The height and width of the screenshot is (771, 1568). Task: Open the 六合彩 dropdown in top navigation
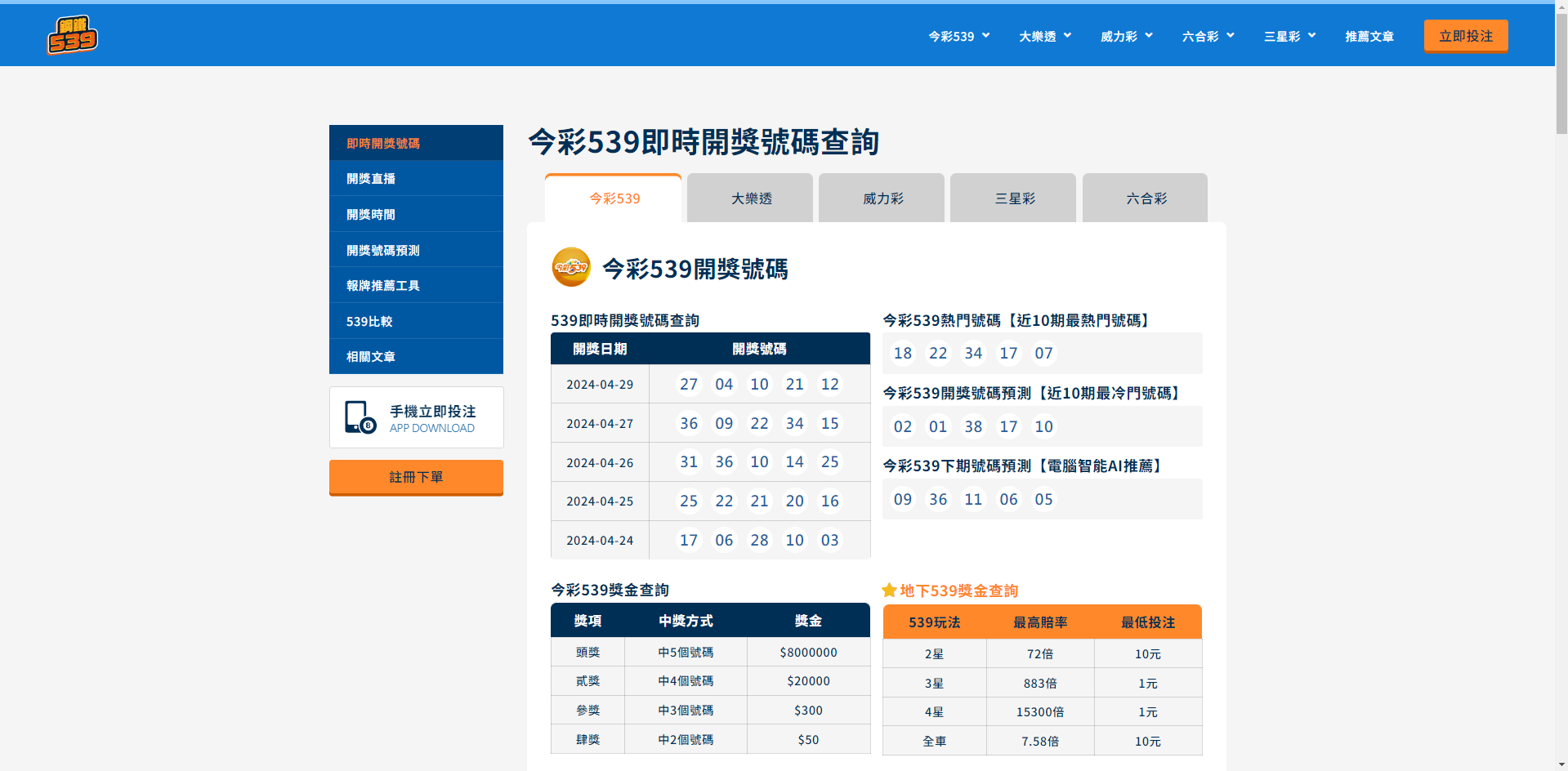[x=1208, y=37]
